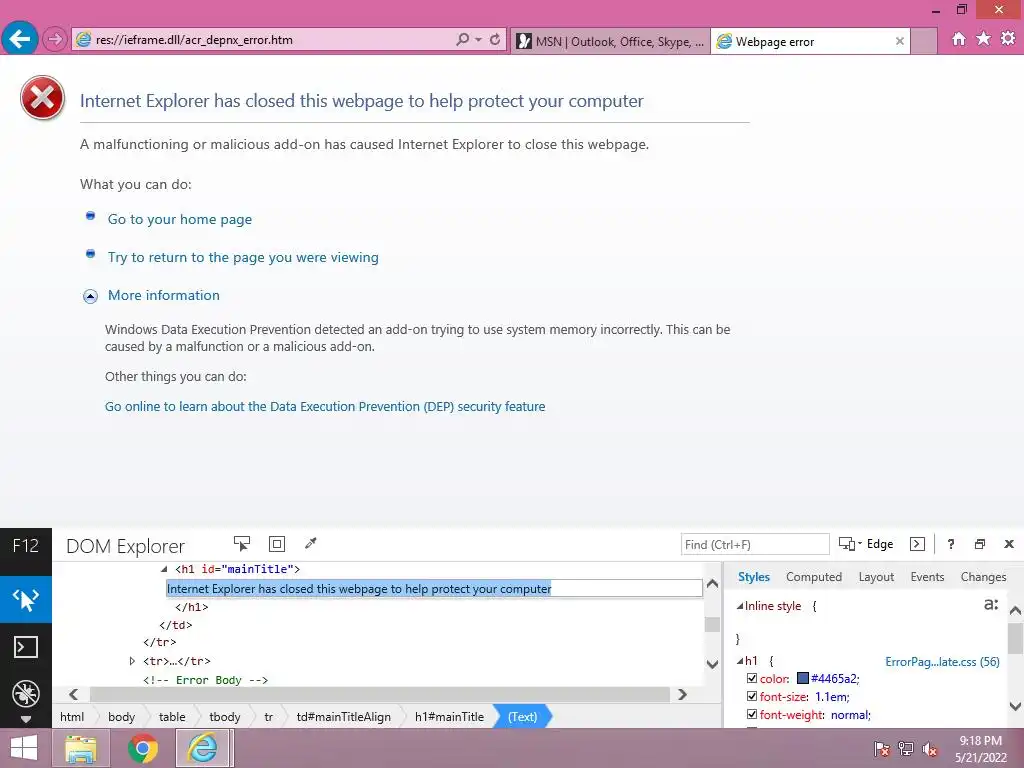This screenshot has height=768, width=1024.
Task: Select the td#mainTitleAlign breadcrumb
Action: 343,716
